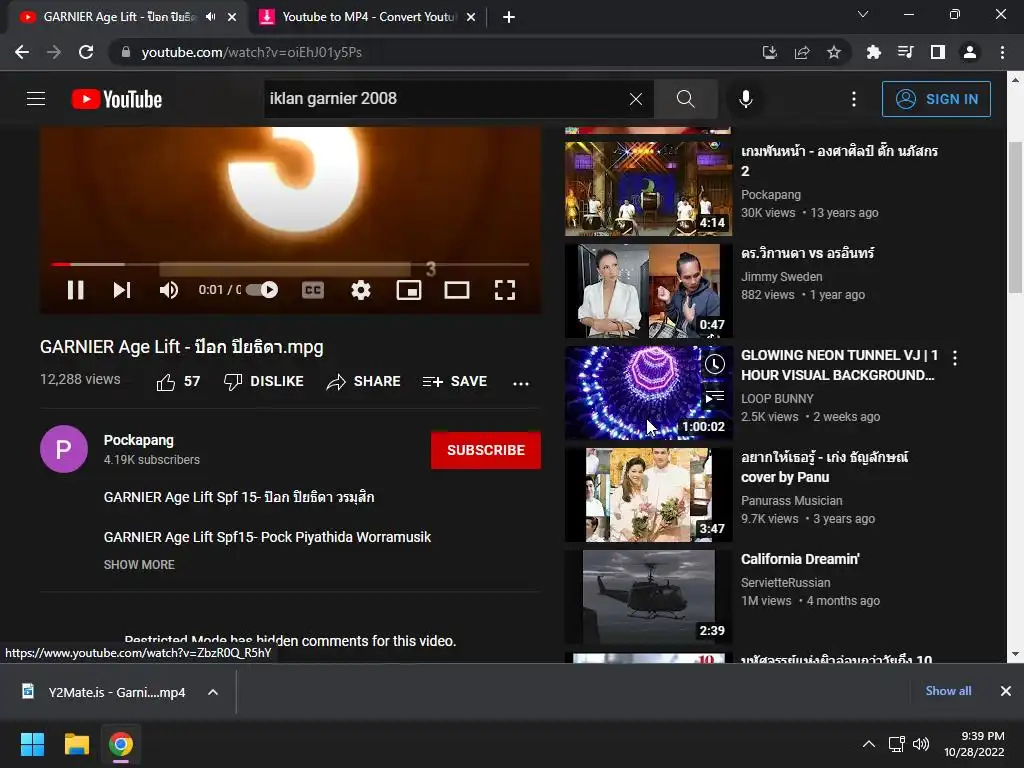Mute the video player volume
Image resolution: width=1024 pixels, height=768 pixels.
point(168,290)
